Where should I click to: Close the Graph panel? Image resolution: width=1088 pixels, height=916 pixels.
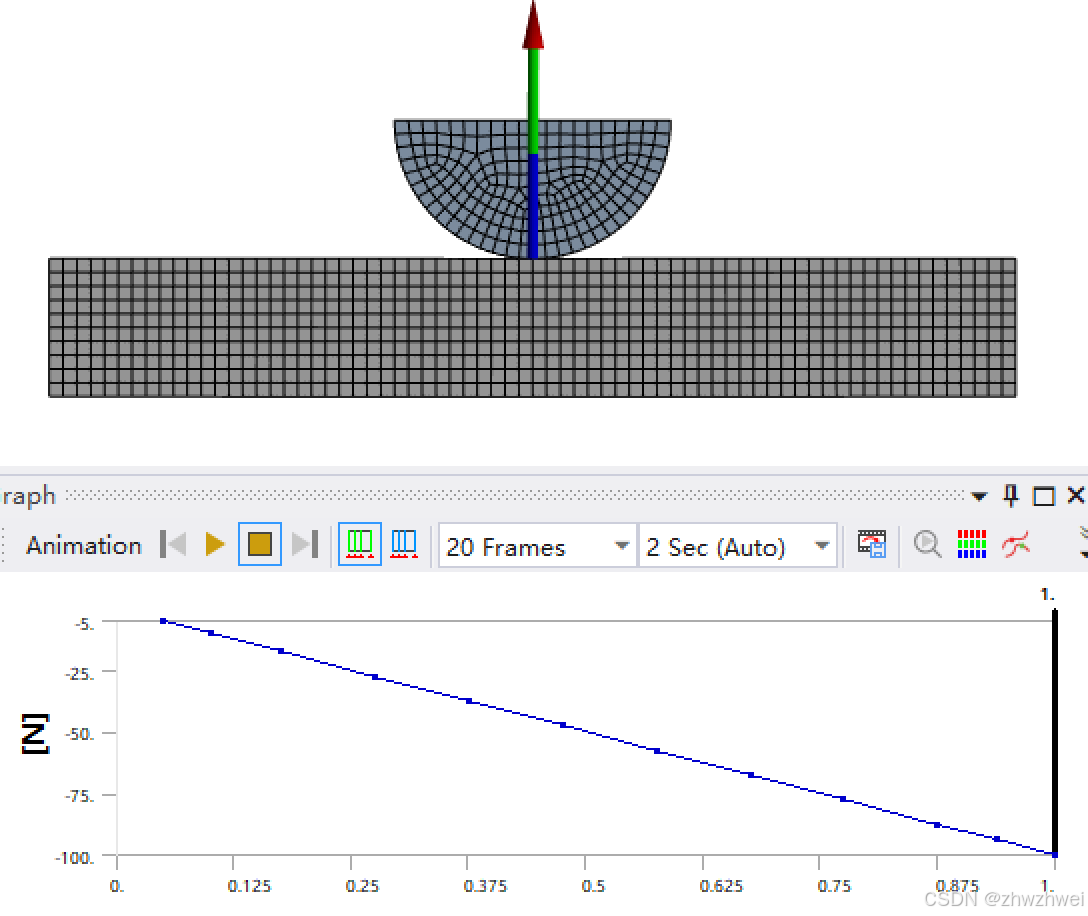pyautogui.click(x=1076, y=495)
